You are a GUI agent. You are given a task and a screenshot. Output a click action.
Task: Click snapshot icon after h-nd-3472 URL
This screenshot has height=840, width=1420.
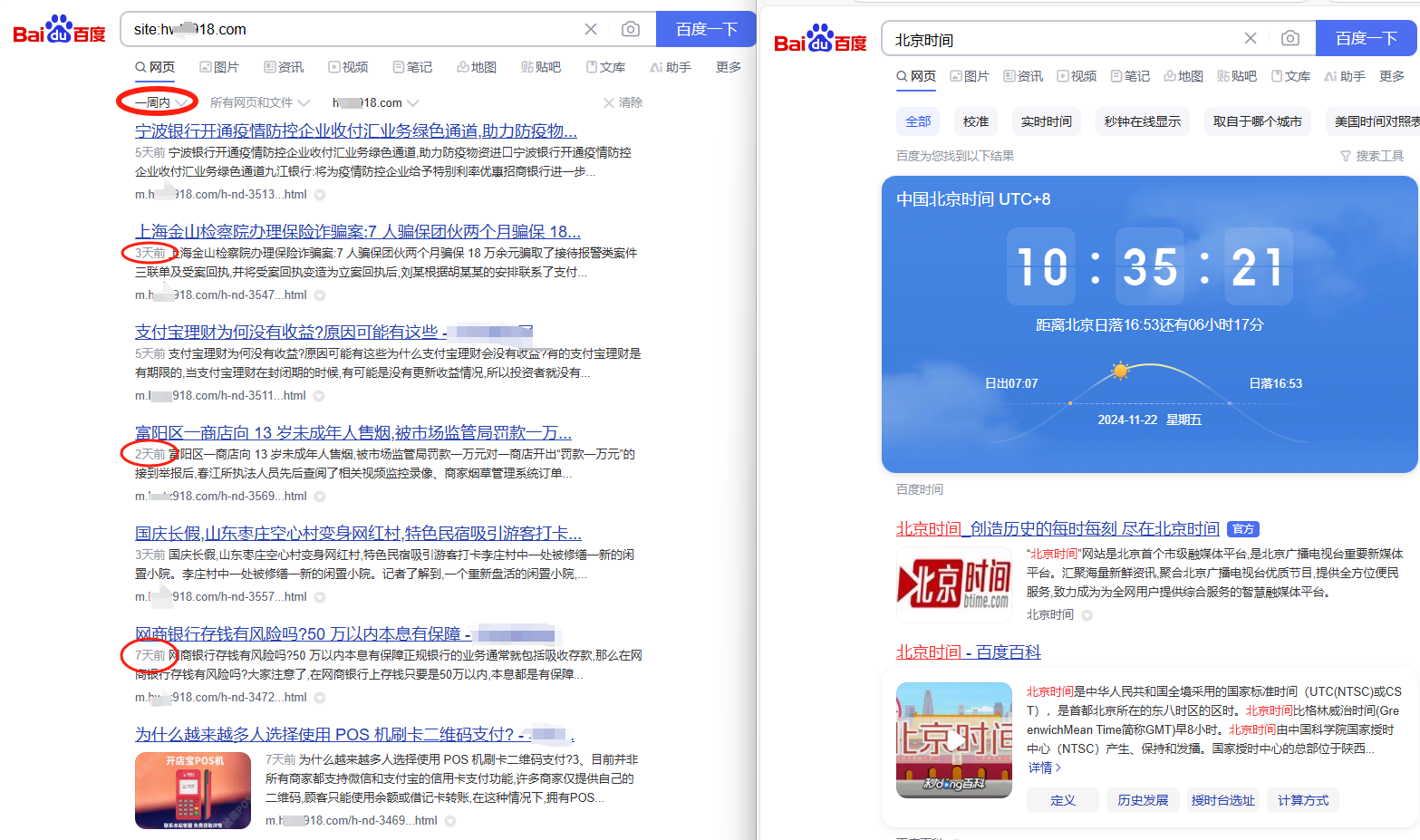pyautogui.click(x=320, y=698)
